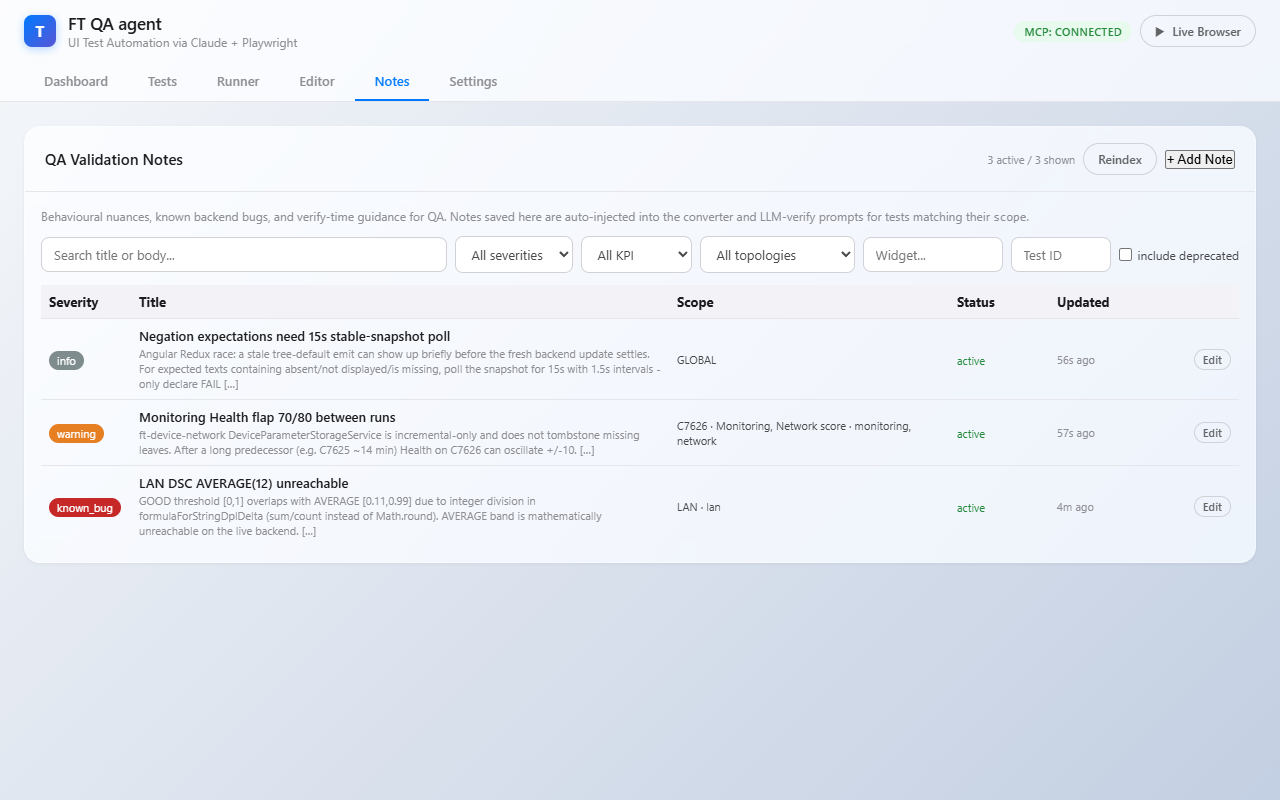Screen dimensions: 1280x800
Task: Switch to the Tests tab
Action: click(162, 82)
